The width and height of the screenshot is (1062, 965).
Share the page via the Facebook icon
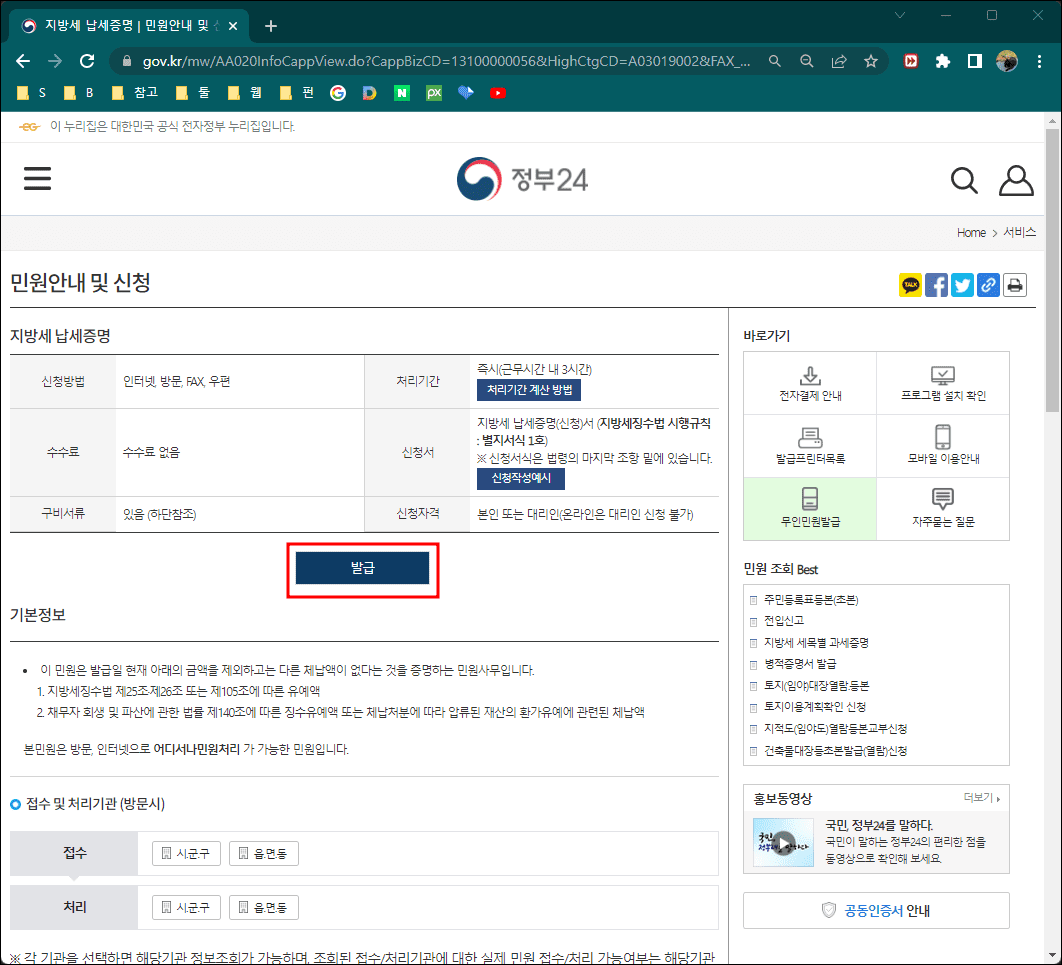point(936,285)
